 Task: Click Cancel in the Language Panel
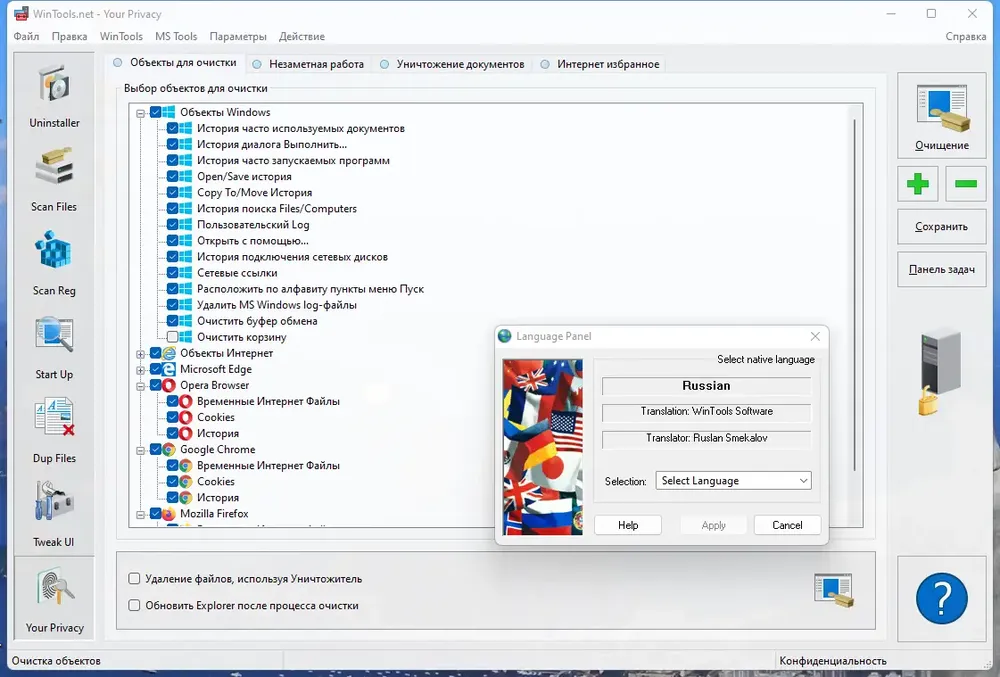pyautogui.click(x=787, y=525)
